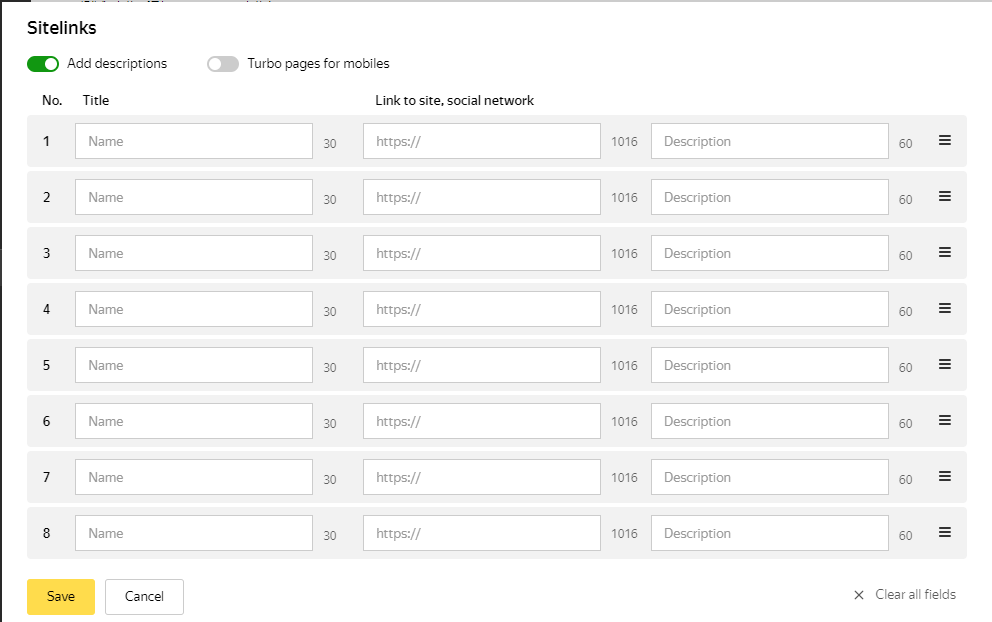
Task: Enable Turbo pages for mobiles toggle
Action: 223,64
